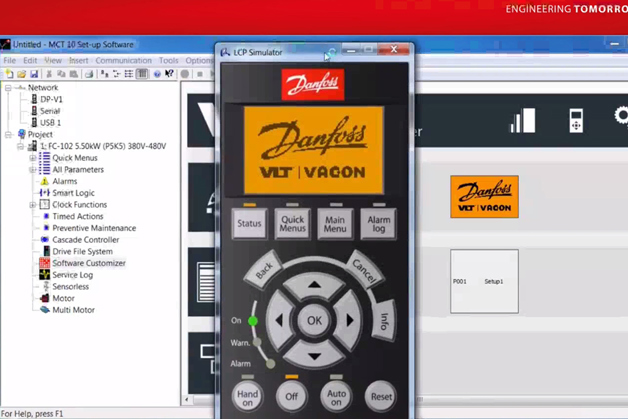Toggle the Off mode button
628x419 pixels.
pos(291,396)
